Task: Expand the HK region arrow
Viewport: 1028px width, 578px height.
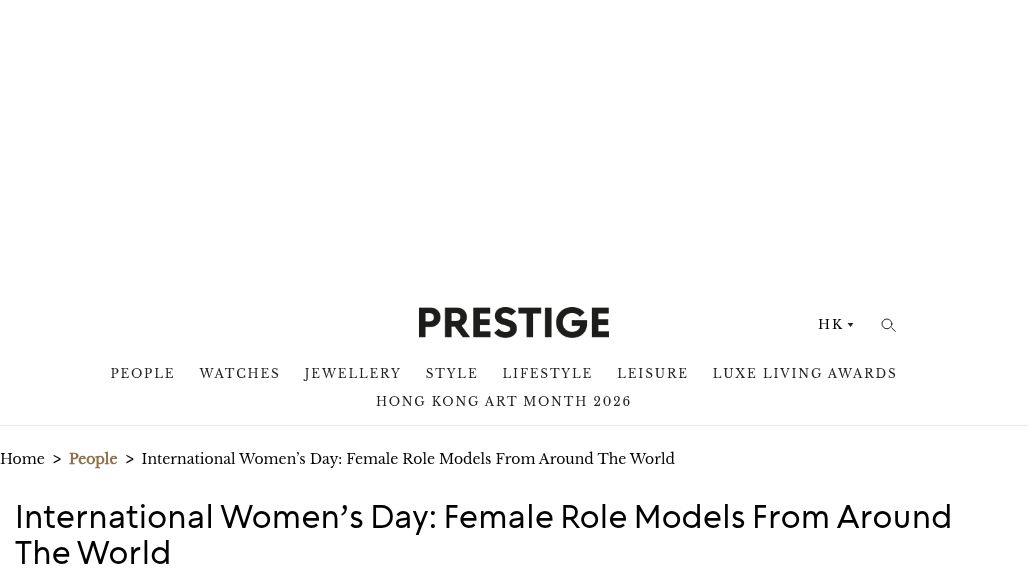Action: [851, 325]
